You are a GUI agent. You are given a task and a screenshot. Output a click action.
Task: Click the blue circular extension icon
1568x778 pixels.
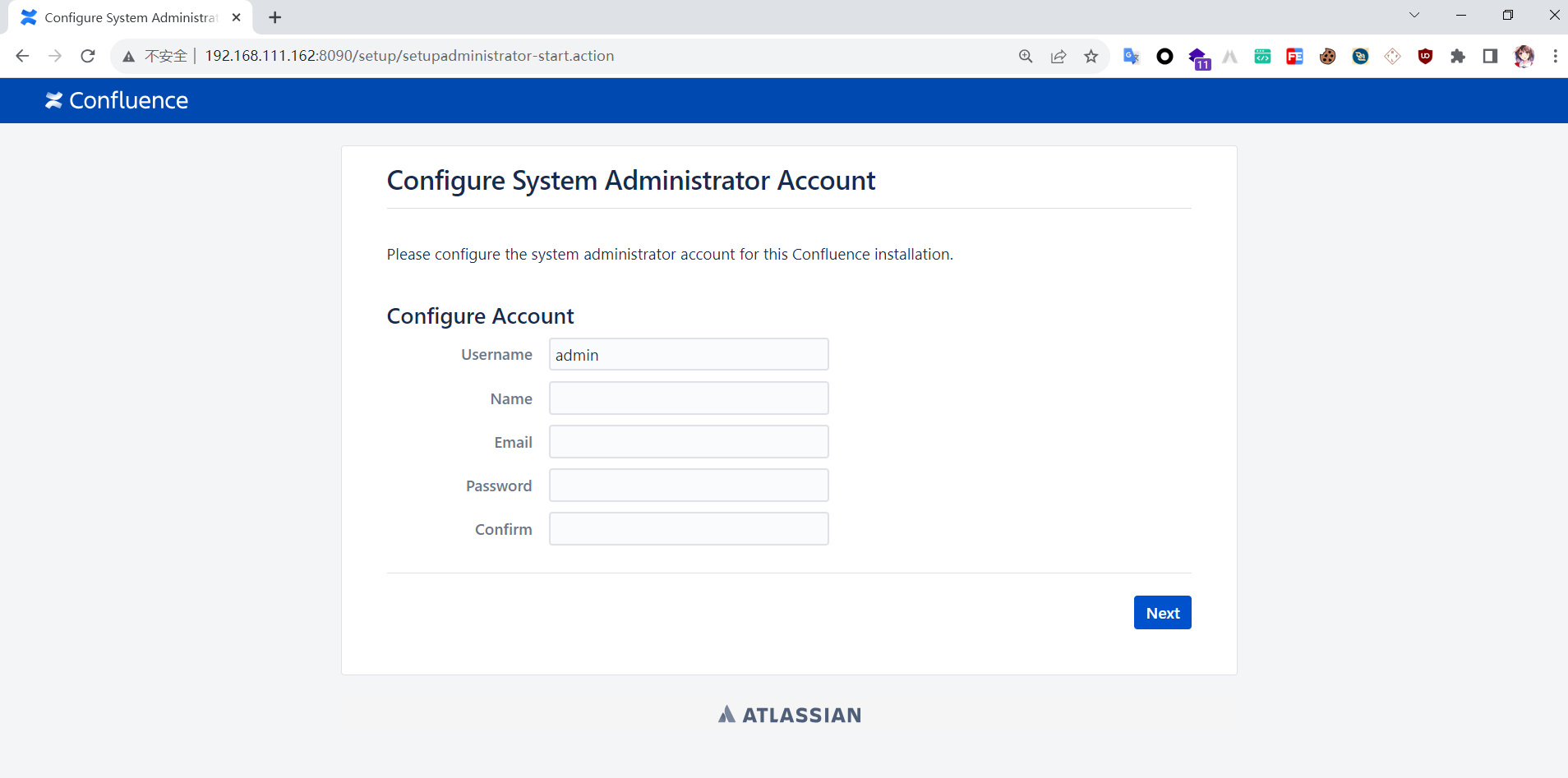1360,56
